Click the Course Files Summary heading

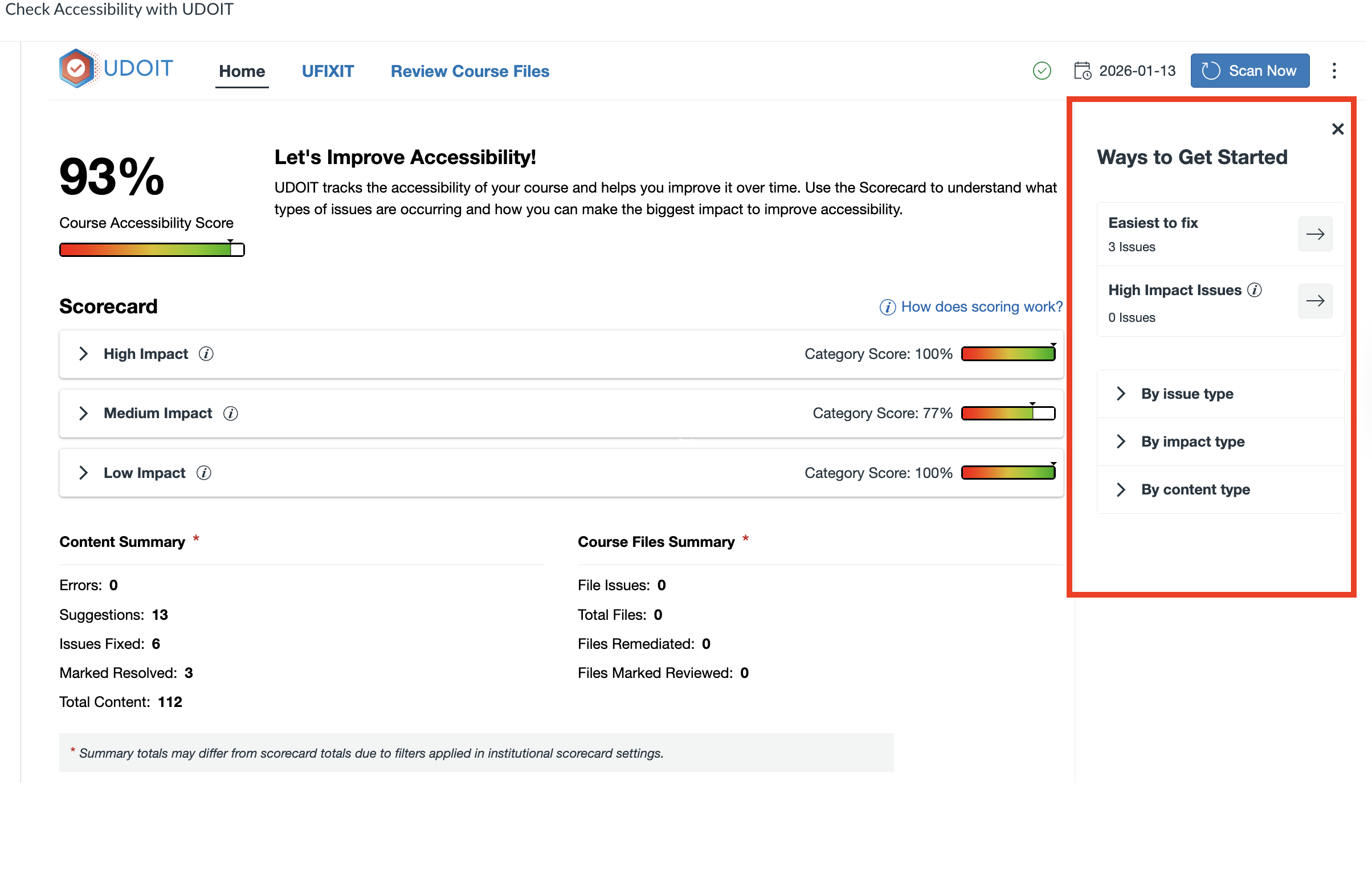(x=656, y=542)
